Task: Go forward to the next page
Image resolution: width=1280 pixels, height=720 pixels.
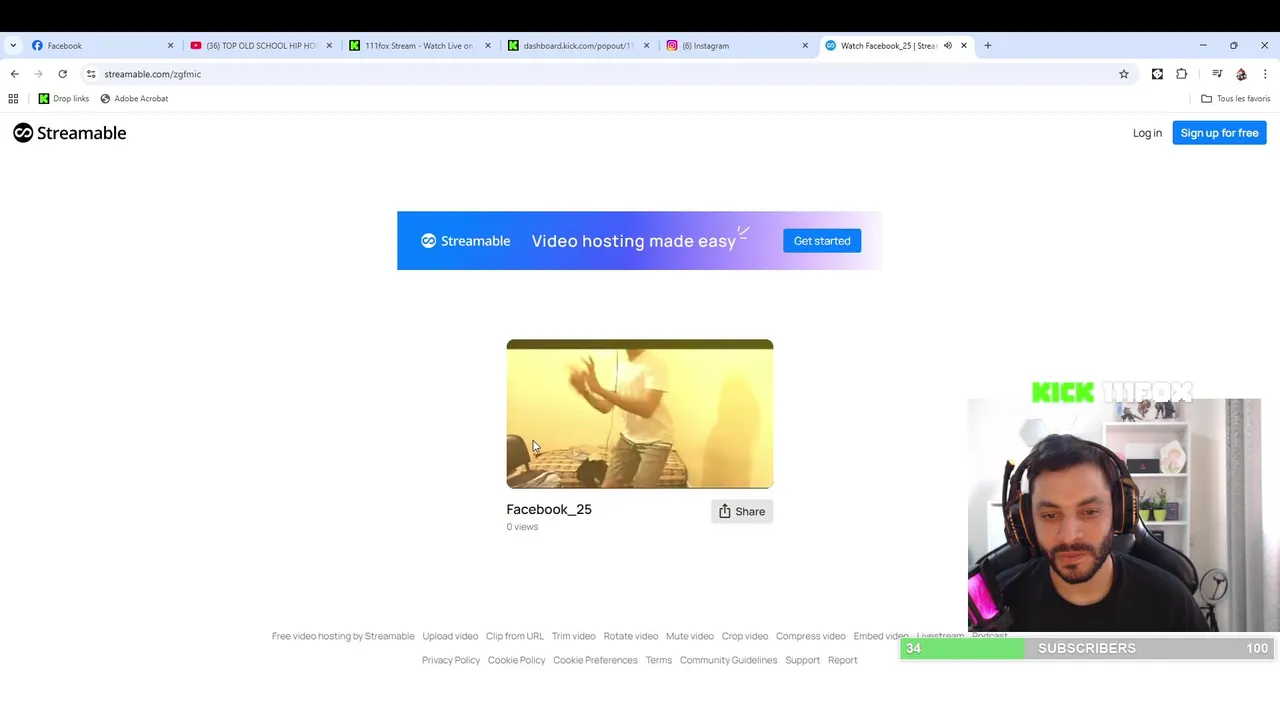Action: point(38,74)
